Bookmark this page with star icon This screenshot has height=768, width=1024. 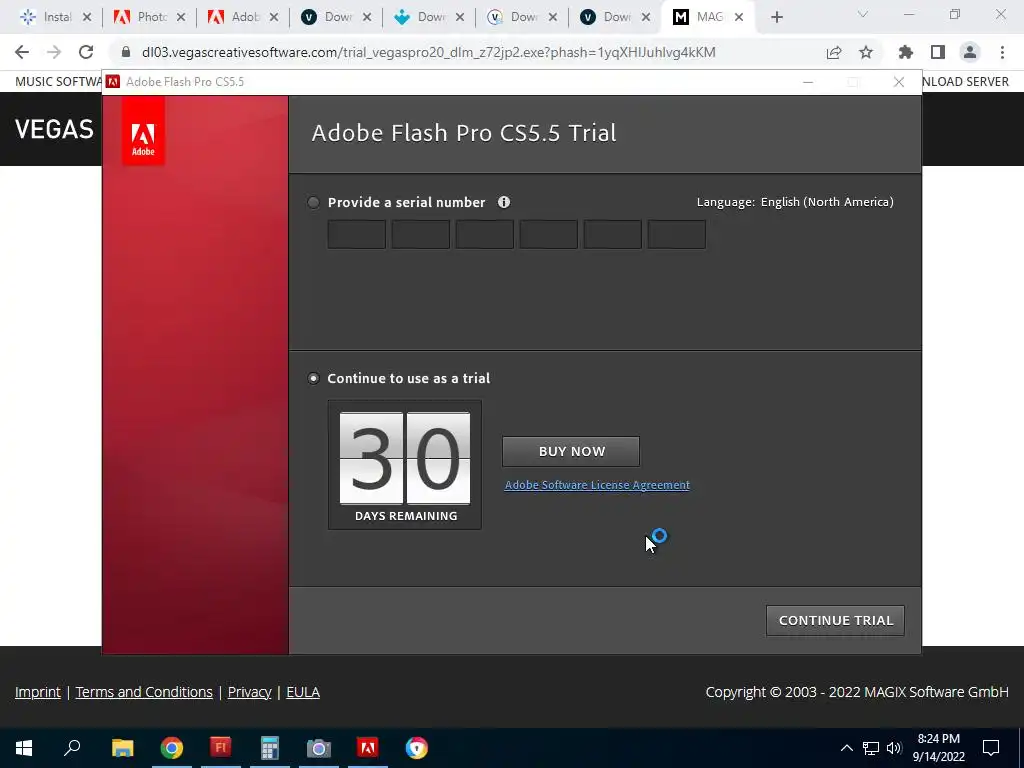click(x=866, y=52)
